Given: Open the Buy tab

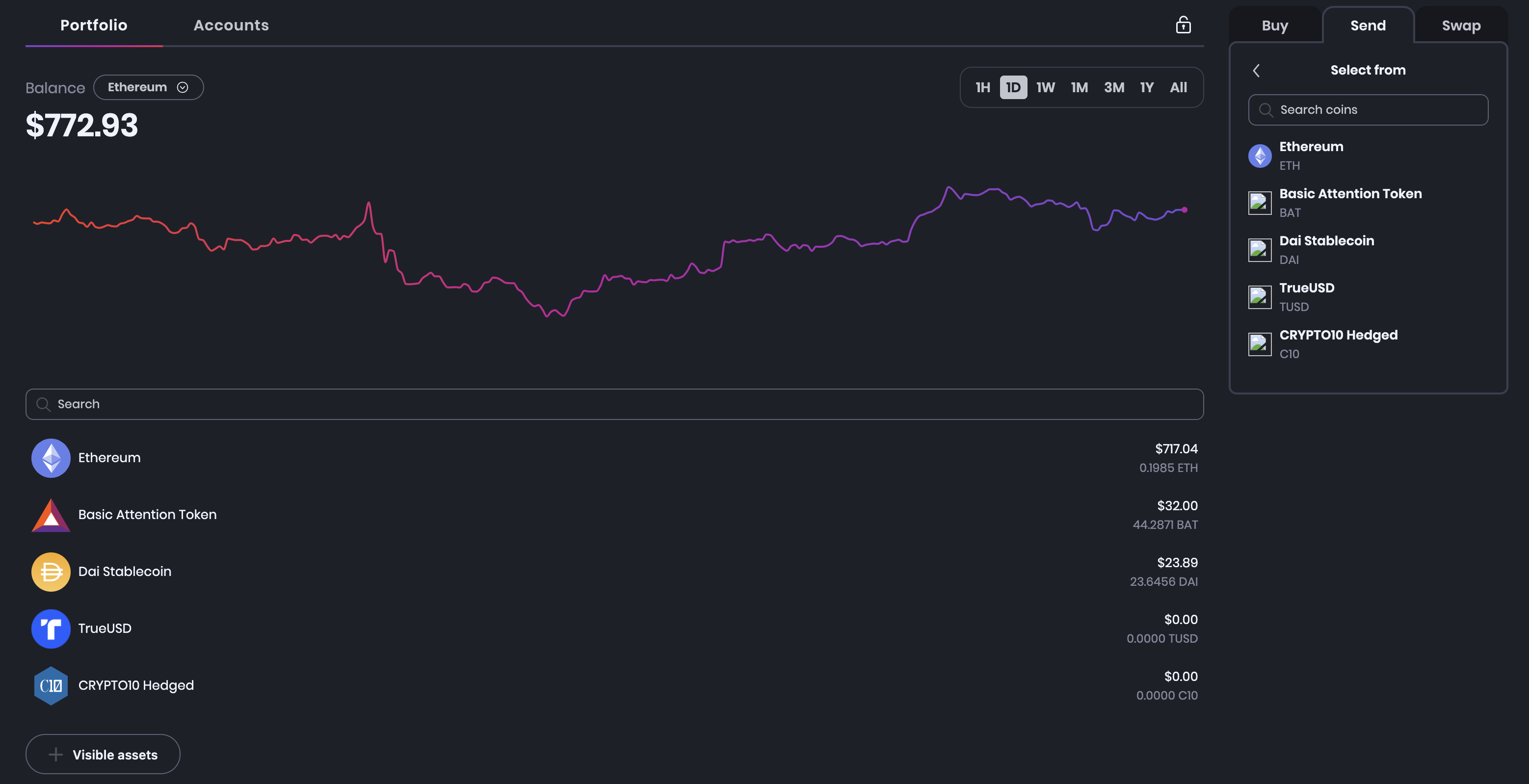Looking at the screenshot, I should point(1274,26).
